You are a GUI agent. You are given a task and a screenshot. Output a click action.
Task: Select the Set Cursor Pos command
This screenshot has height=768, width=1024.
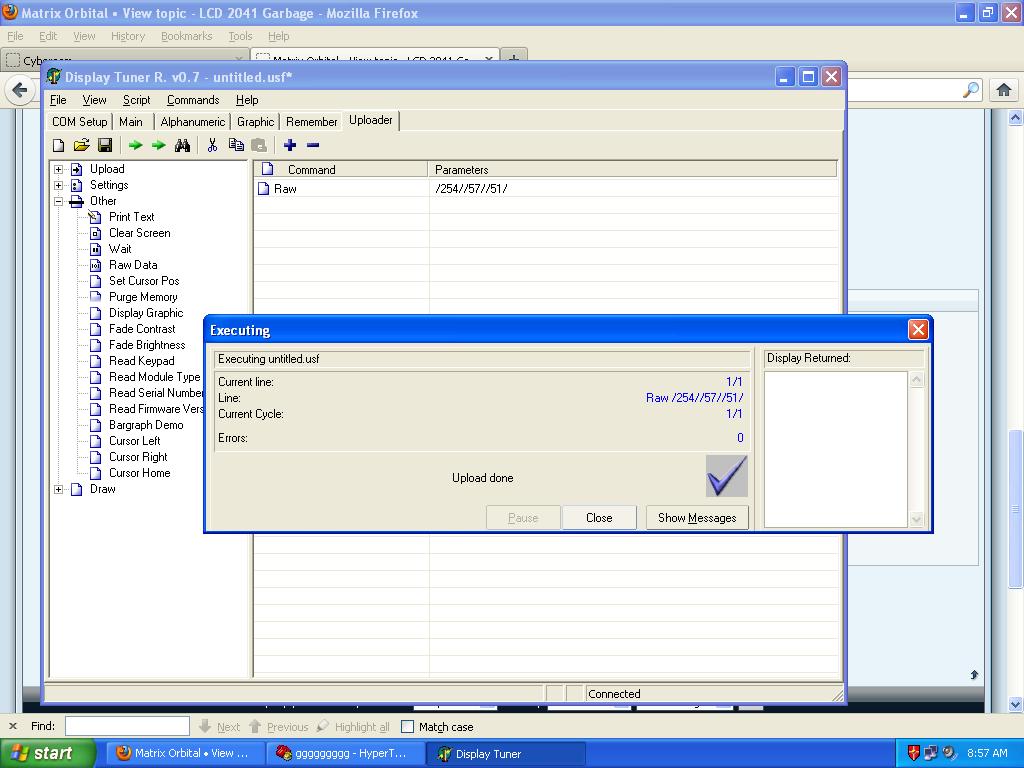coord(144,281)
